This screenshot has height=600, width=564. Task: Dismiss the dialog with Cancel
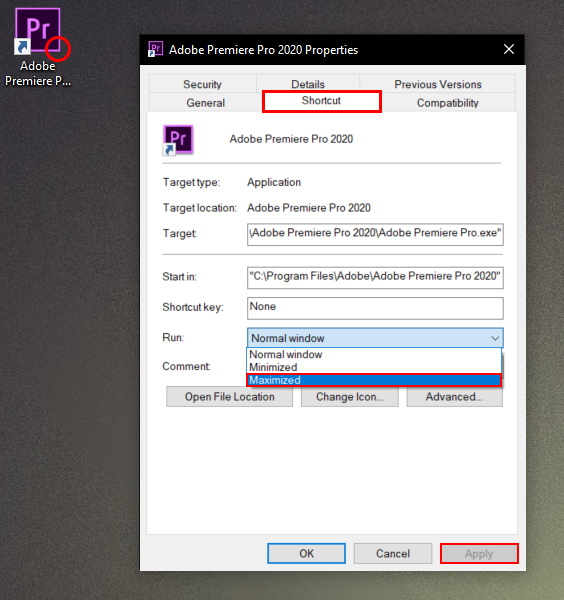click(x=393, y=553)
